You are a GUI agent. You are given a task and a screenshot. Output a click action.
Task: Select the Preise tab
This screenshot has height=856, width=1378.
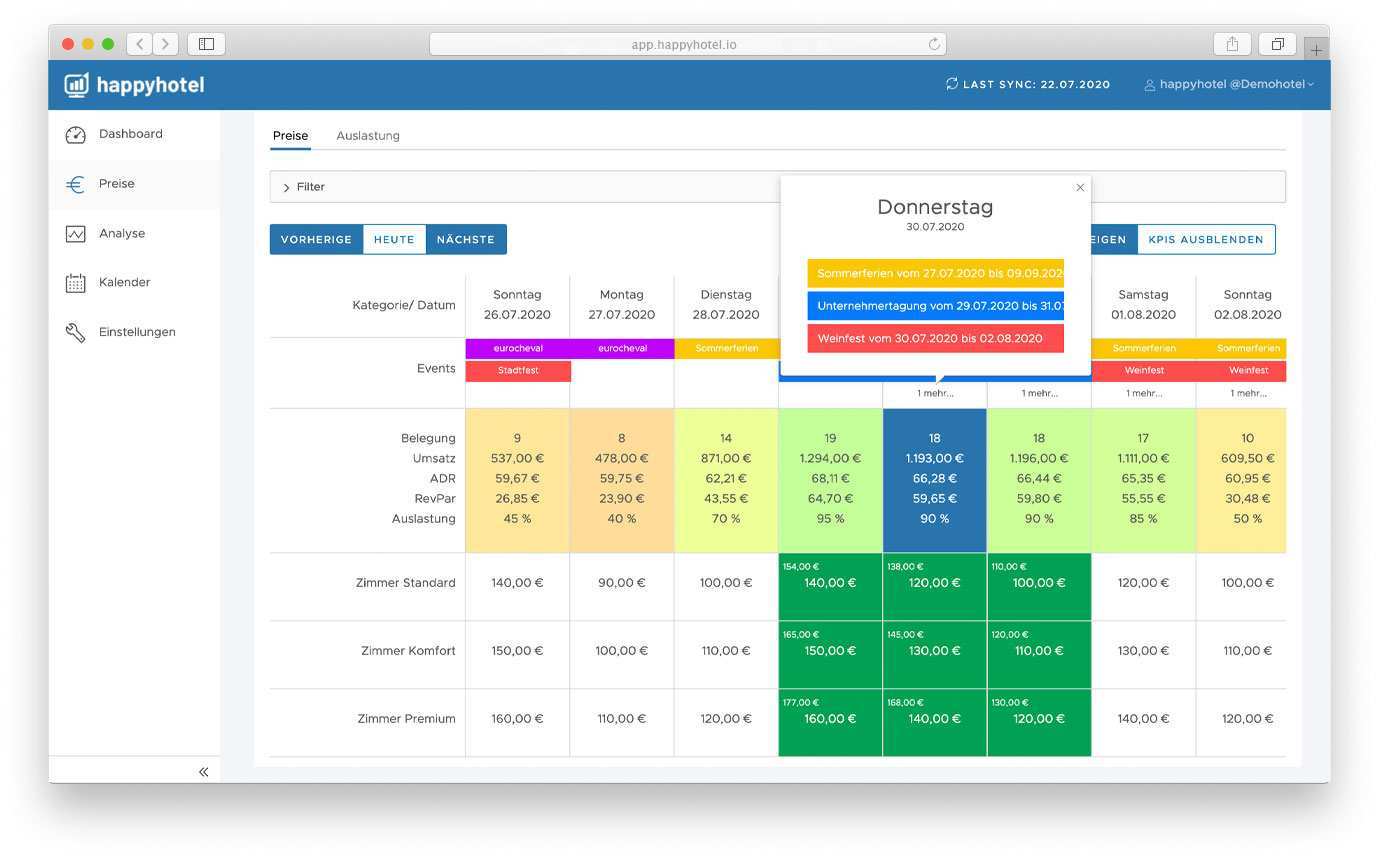[290, 136]
